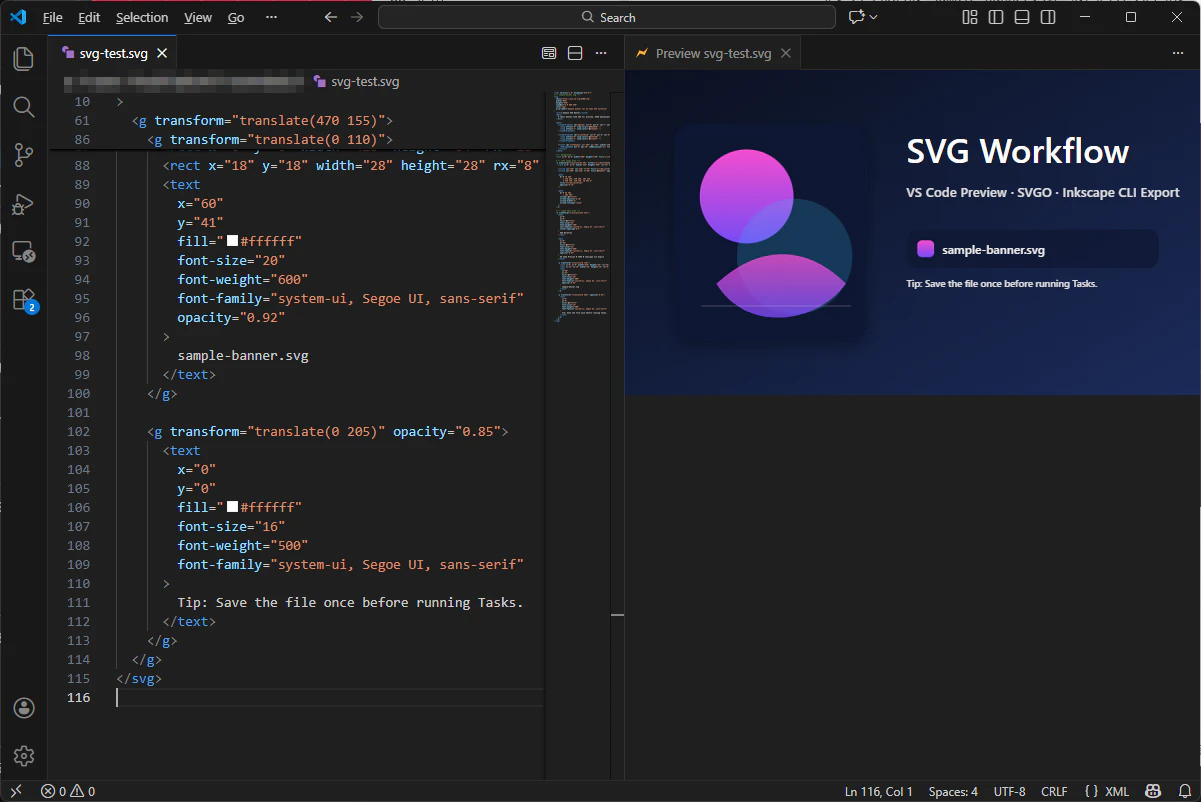Click the closing </svg> tag on line 115

coord(139,678)
